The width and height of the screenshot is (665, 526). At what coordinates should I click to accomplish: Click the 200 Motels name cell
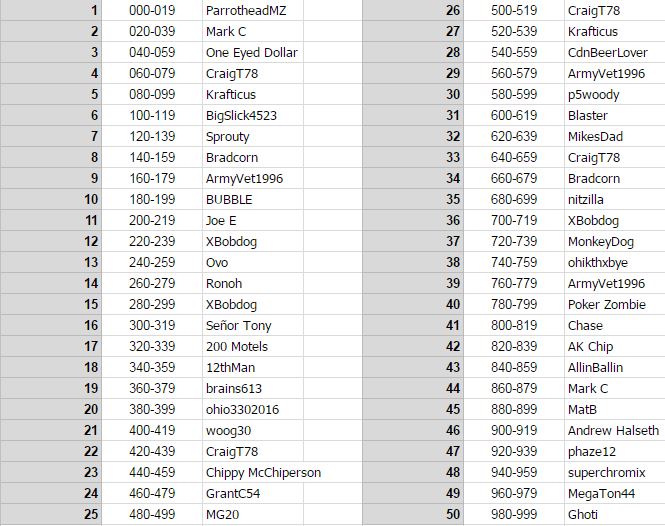253,347
